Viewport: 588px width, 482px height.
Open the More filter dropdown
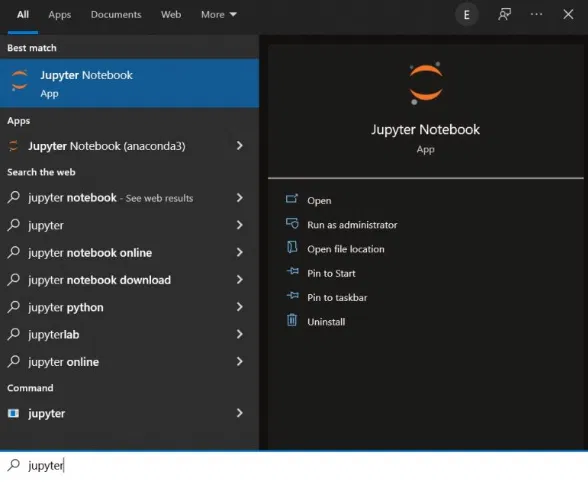(x=219, y=15)
